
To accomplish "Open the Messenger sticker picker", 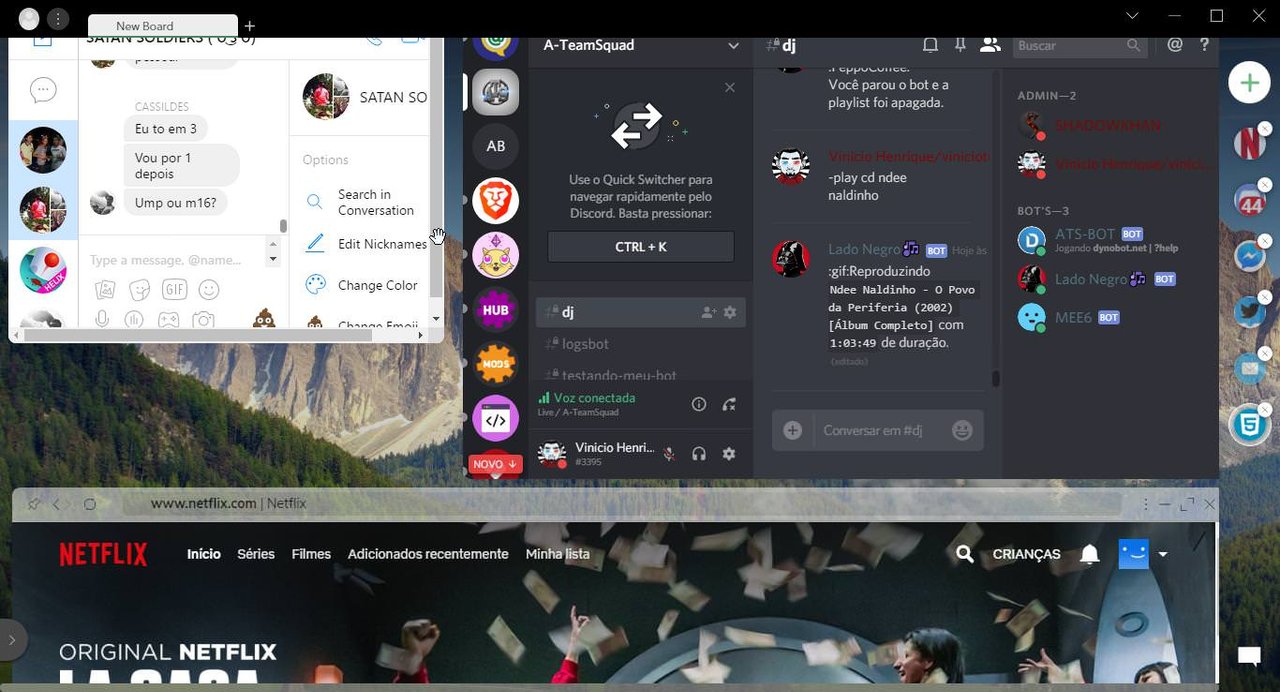I will click(140, 290).
